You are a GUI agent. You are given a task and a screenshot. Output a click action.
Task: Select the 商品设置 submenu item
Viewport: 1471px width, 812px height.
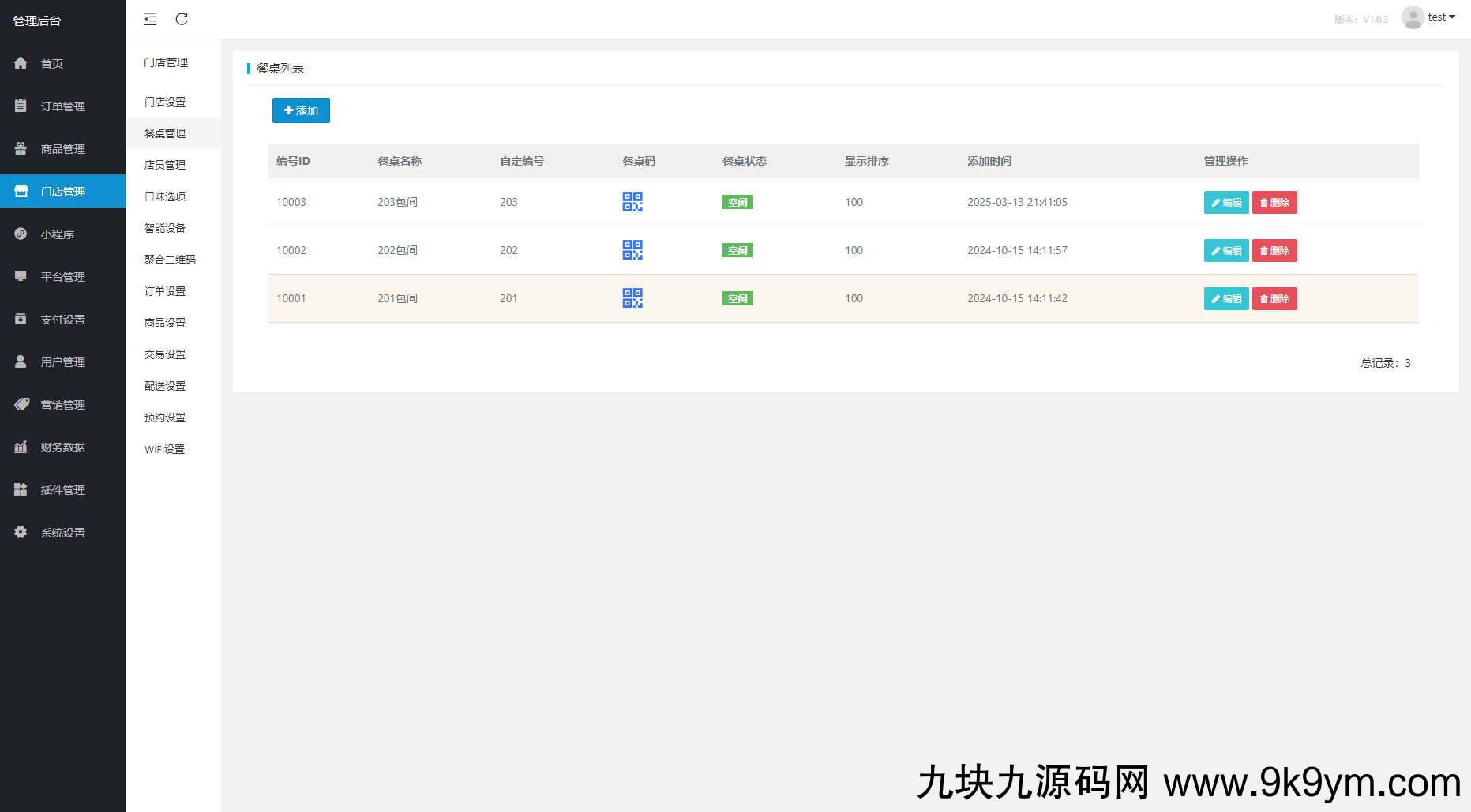click(x=174, y=323)
